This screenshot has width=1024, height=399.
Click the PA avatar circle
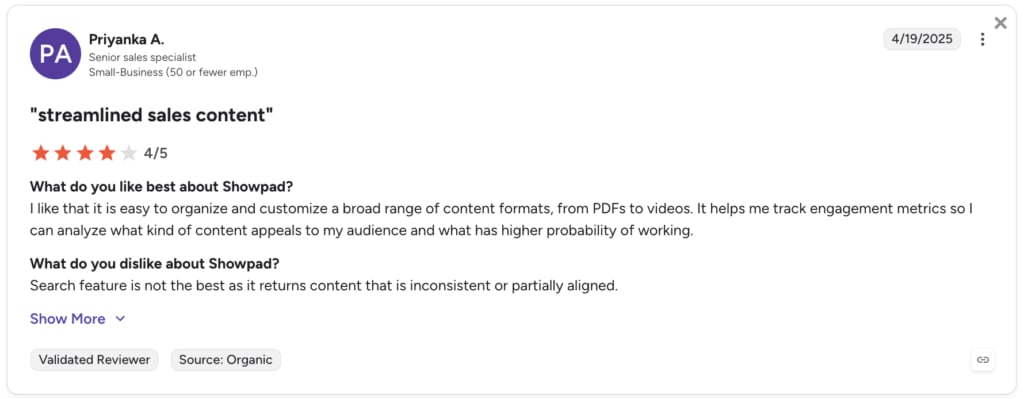pos(56,54)
